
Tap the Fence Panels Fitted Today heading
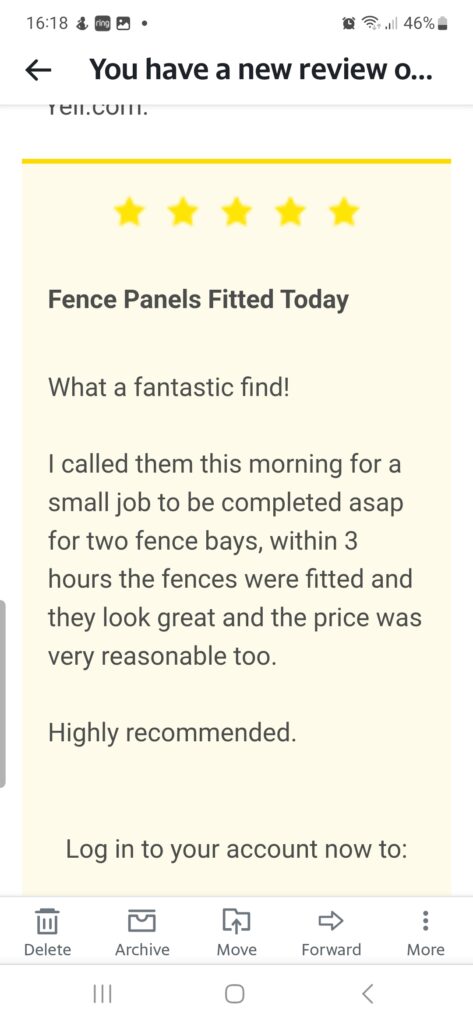click(x=198, y=300)
